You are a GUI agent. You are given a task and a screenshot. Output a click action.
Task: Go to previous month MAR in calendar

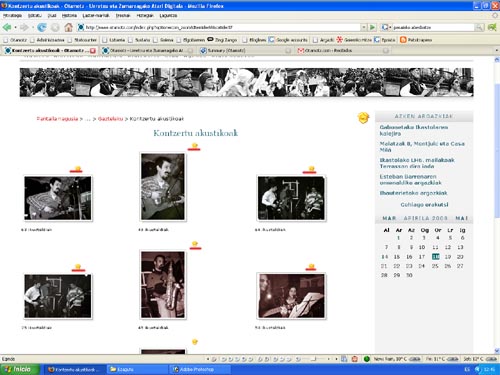[389, 218]
